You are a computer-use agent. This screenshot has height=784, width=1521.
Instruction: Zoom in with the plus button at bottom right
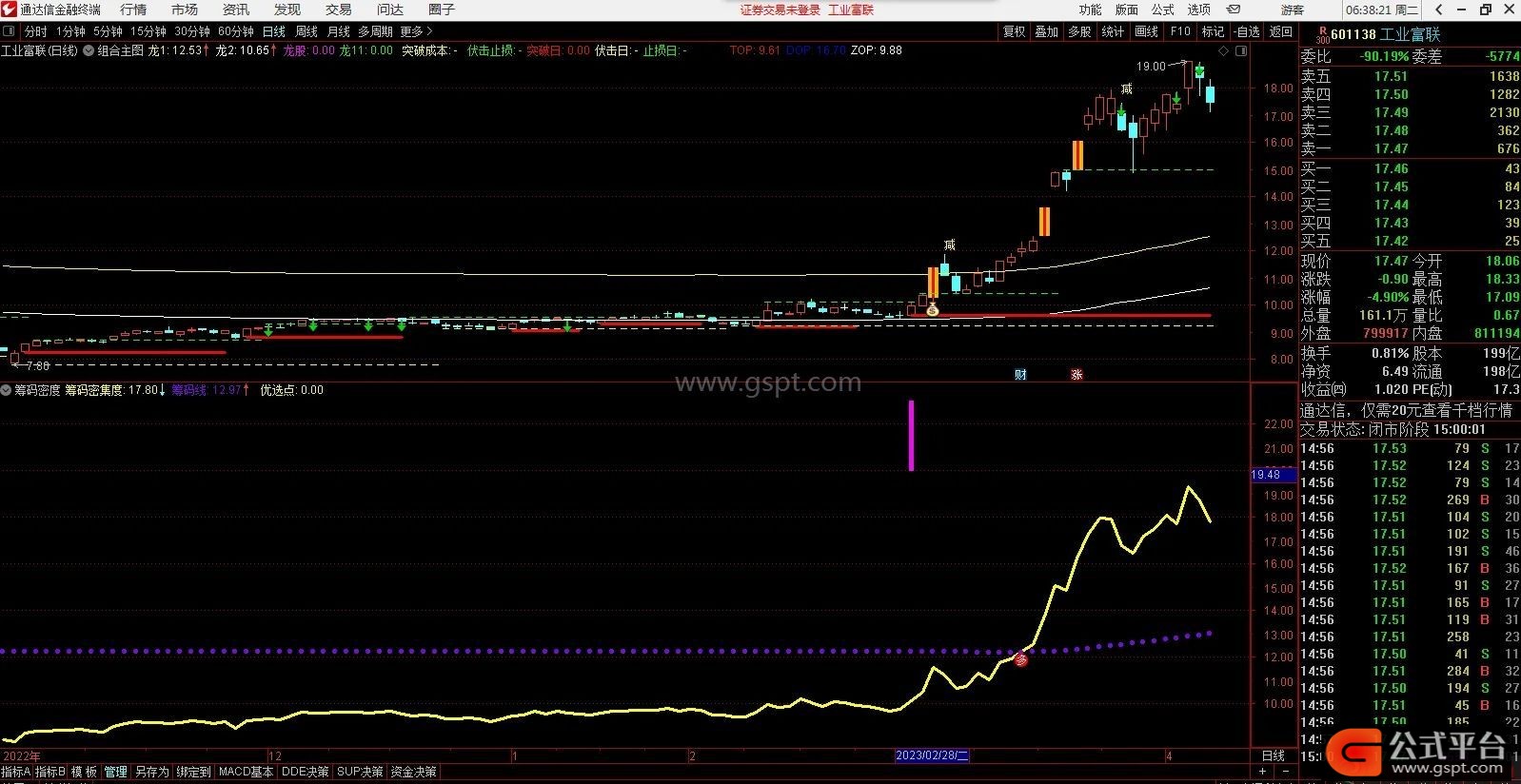1263,772
